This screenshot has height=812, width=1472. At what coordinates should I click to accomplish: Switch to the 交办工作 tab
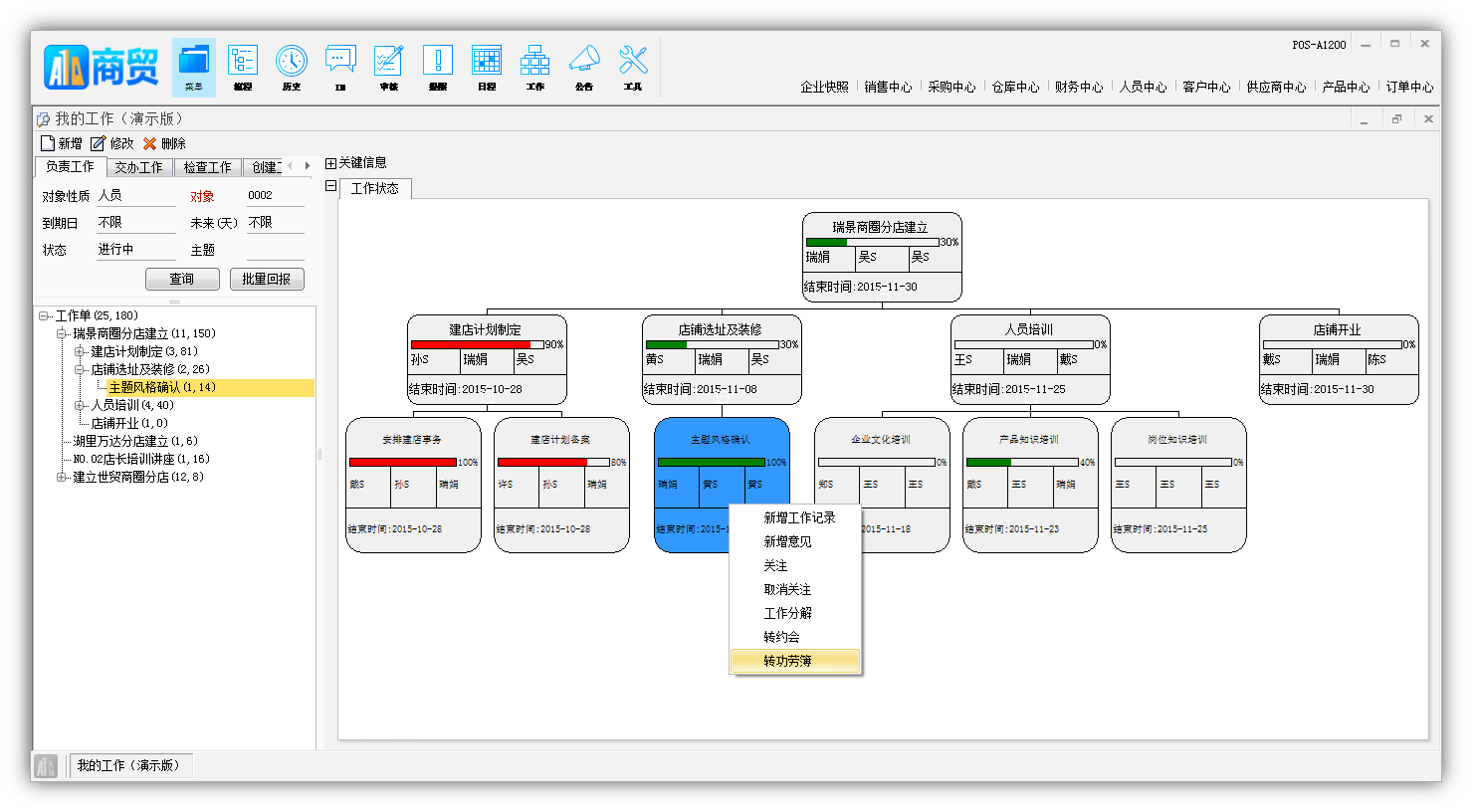[x=138, y=167]
